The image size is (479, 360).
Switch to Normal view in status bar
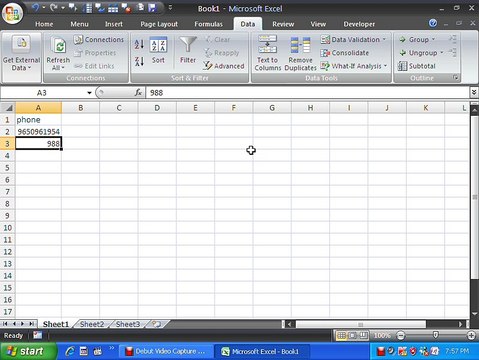(341, 335)
